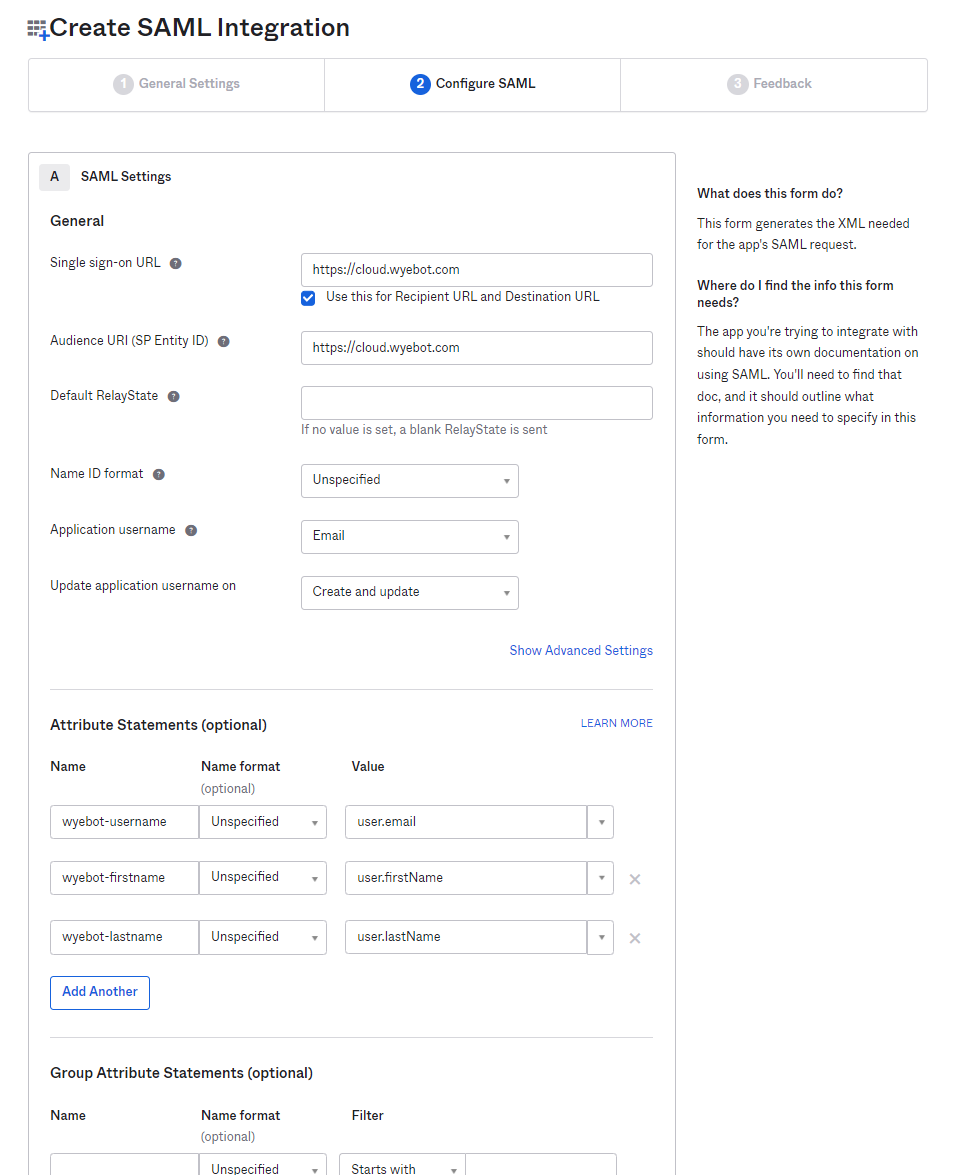This screenshot has height=1175, width=954.
Task: Edit the wyebot-firstname name field
Action: point(124,878)
